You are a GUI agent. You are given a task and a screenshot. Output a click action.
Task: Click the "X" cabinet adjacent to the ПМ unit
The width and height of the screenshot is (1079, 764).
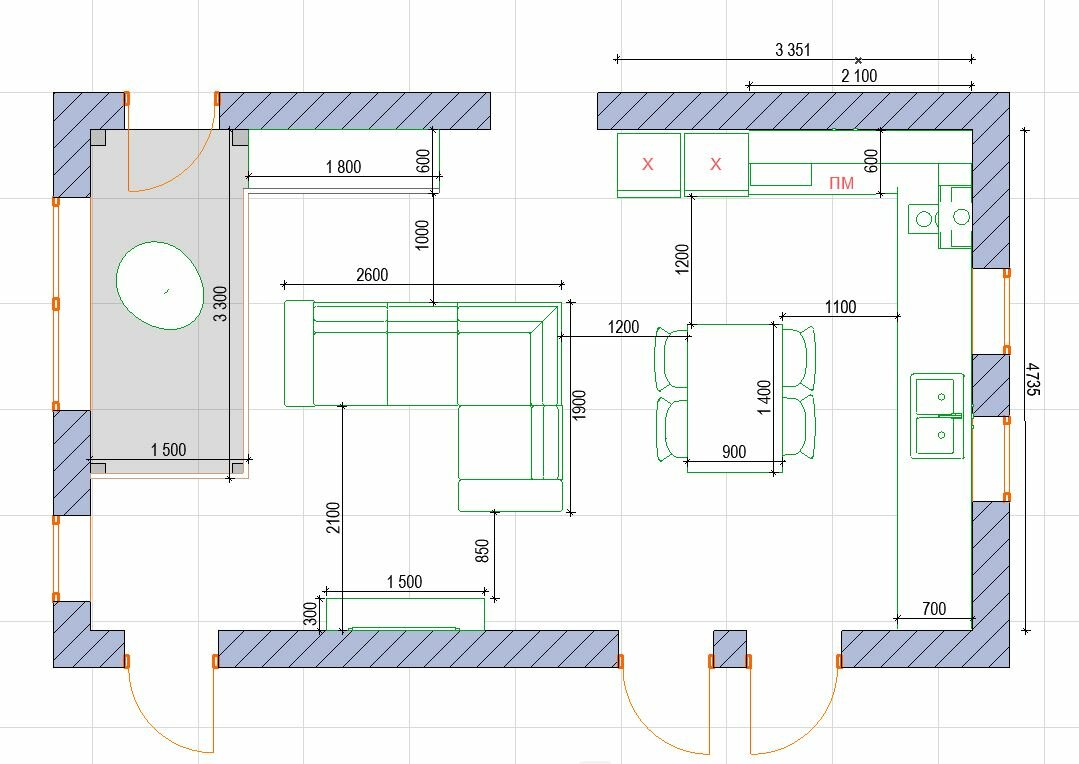[716, 165]
